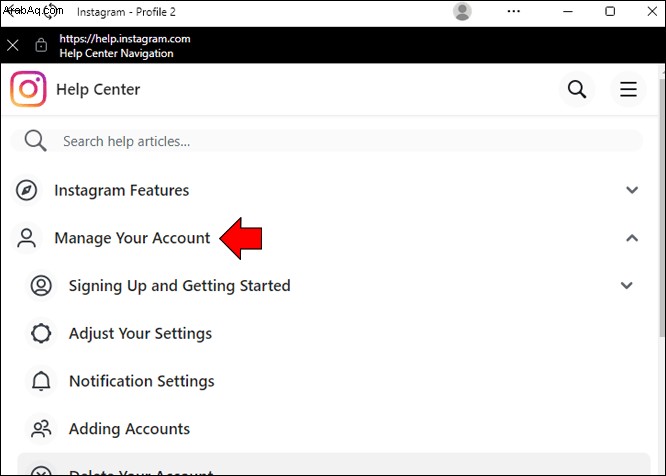Viewport: 666px width, 476px height.
Task: Click the Help Center title text
Action: tap(98, 89)
